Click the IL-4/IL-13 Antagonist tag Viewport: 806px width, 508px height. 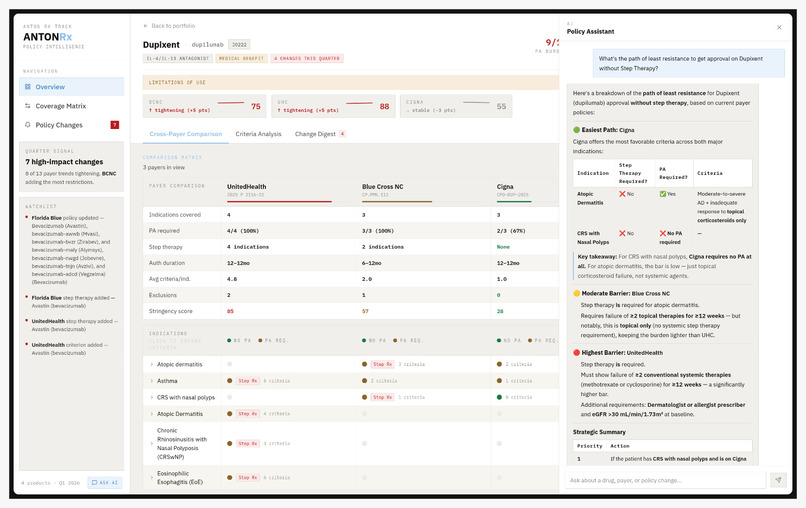(178, 59)
